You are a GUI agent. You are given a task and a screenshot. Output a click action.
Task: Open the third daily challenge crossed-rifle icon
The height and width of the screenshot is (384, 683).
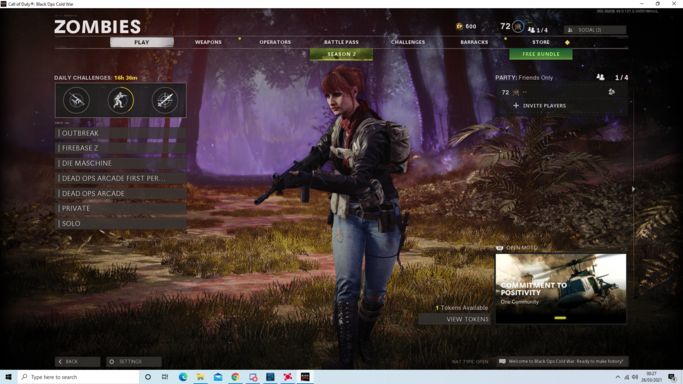[x=165, y=100]
